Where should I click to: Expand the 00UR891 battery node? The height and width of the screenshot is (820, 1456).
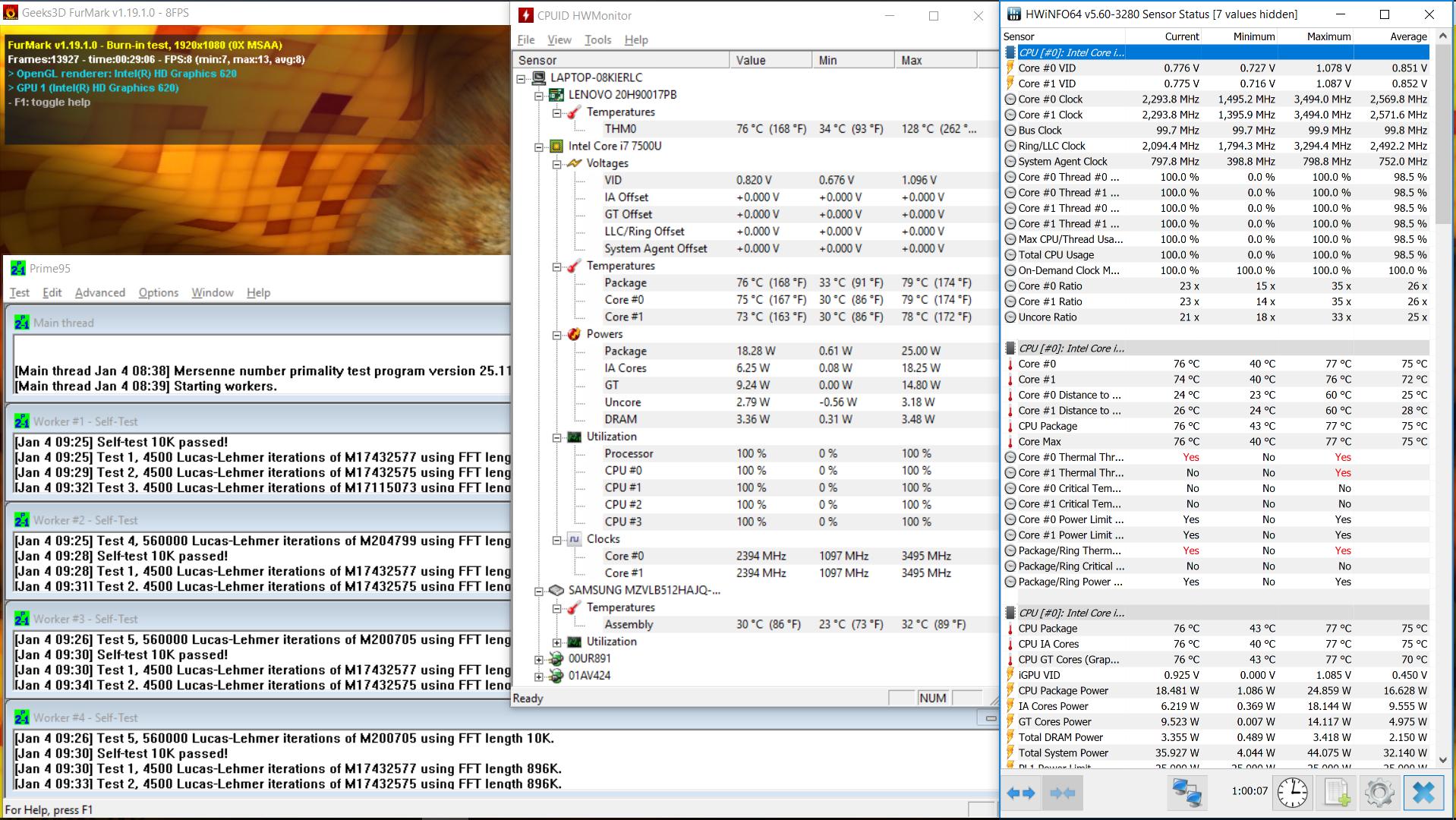pyautogui.click(x=539, y=659)
